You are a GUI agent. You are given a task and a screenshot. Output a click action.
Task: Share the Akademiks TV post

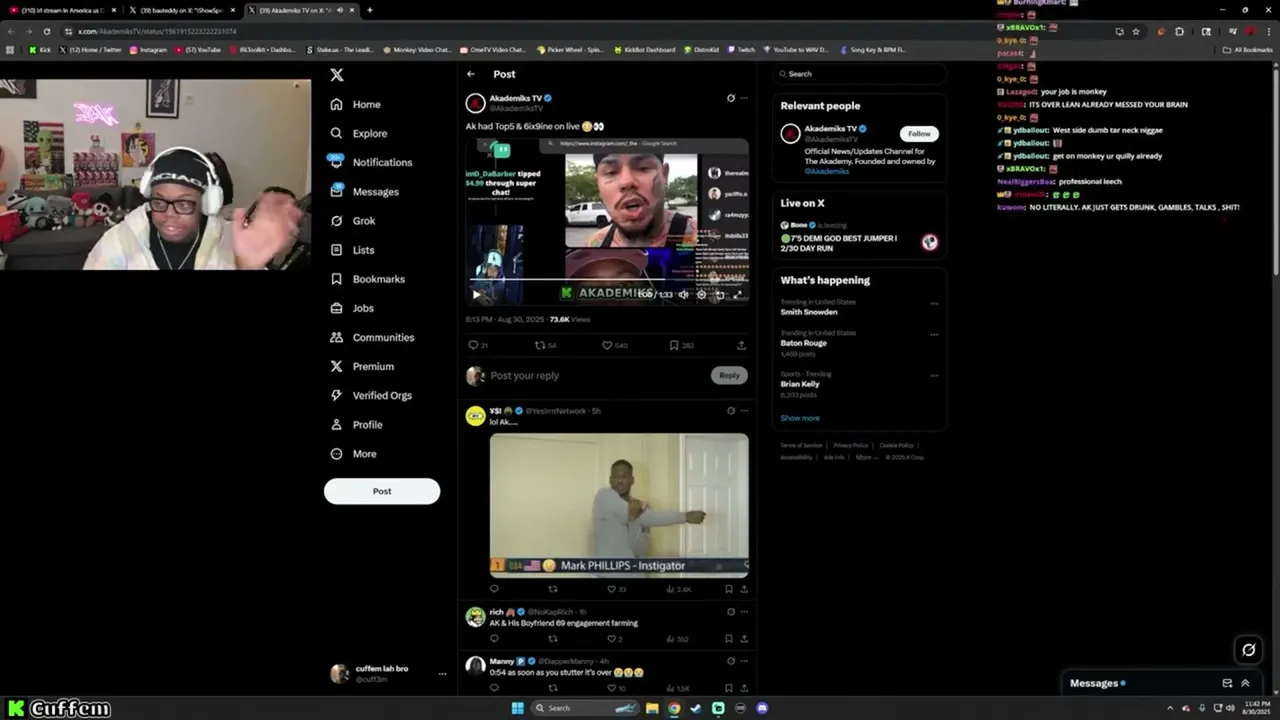741,345
